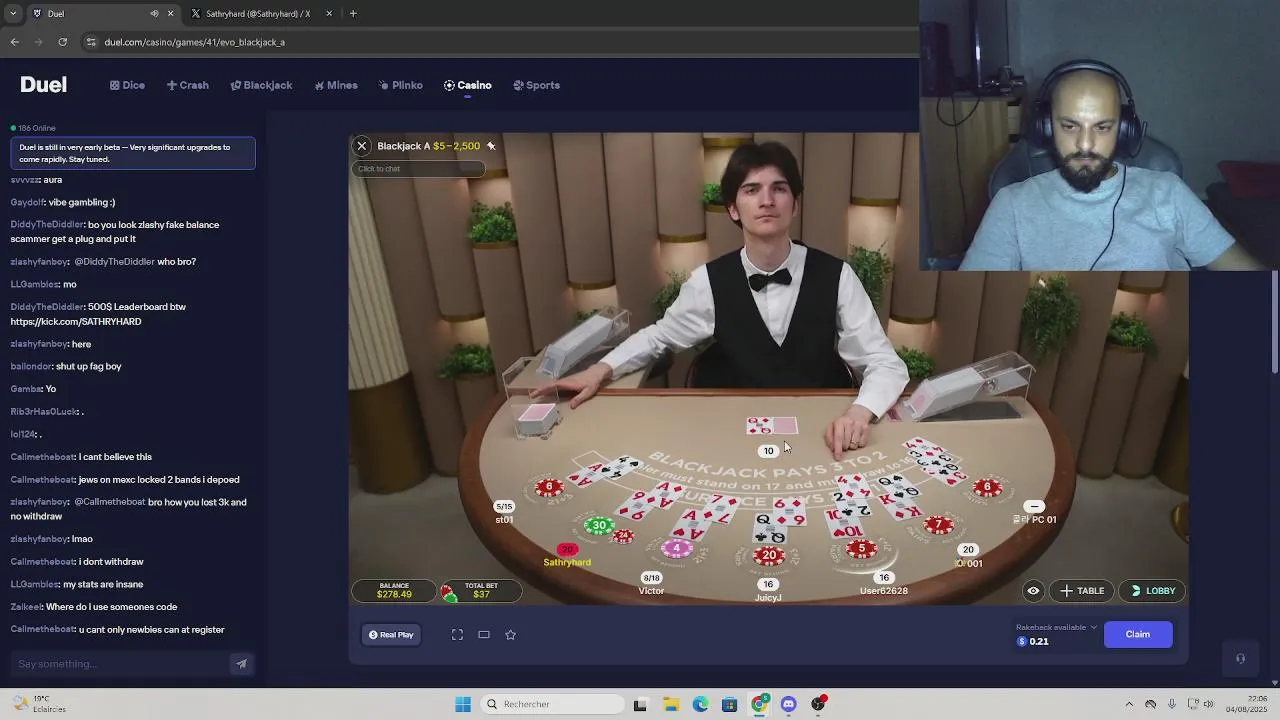1280x720 pixels.
Task: Enter fullscreen mode for the game
Action: pos(457,635)
